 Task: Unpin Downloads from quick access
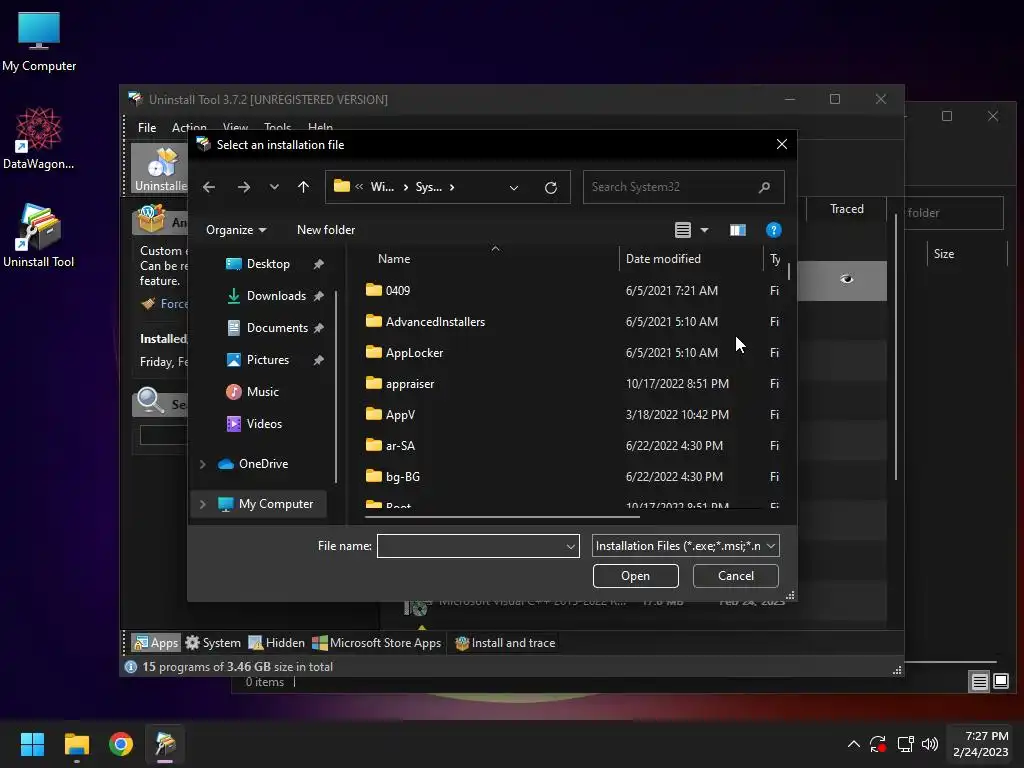[x=319, y=296]
